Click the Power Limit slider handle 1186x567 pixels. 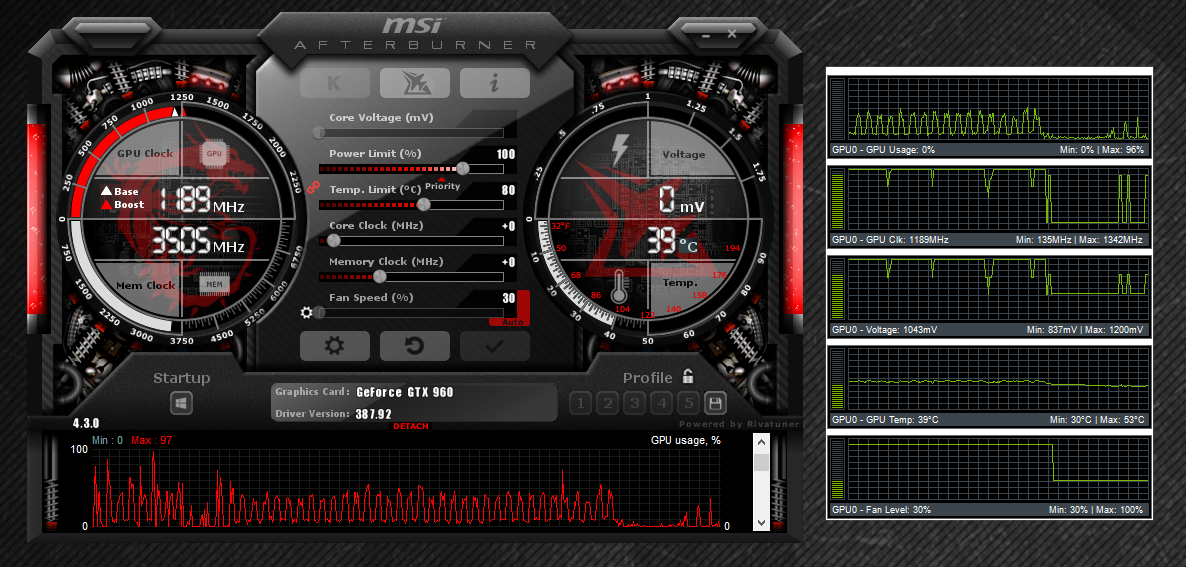462,169
